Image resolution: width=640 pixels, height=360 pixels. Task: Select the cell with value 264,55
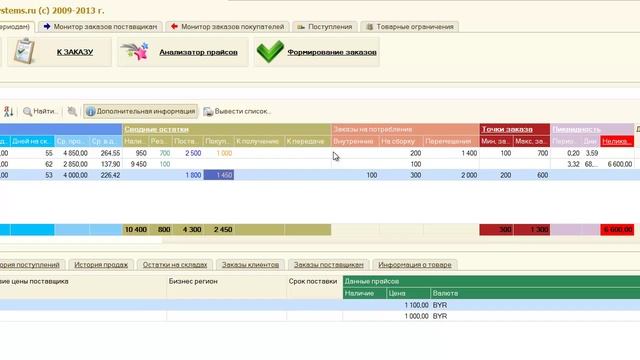[x=106, y=153]
